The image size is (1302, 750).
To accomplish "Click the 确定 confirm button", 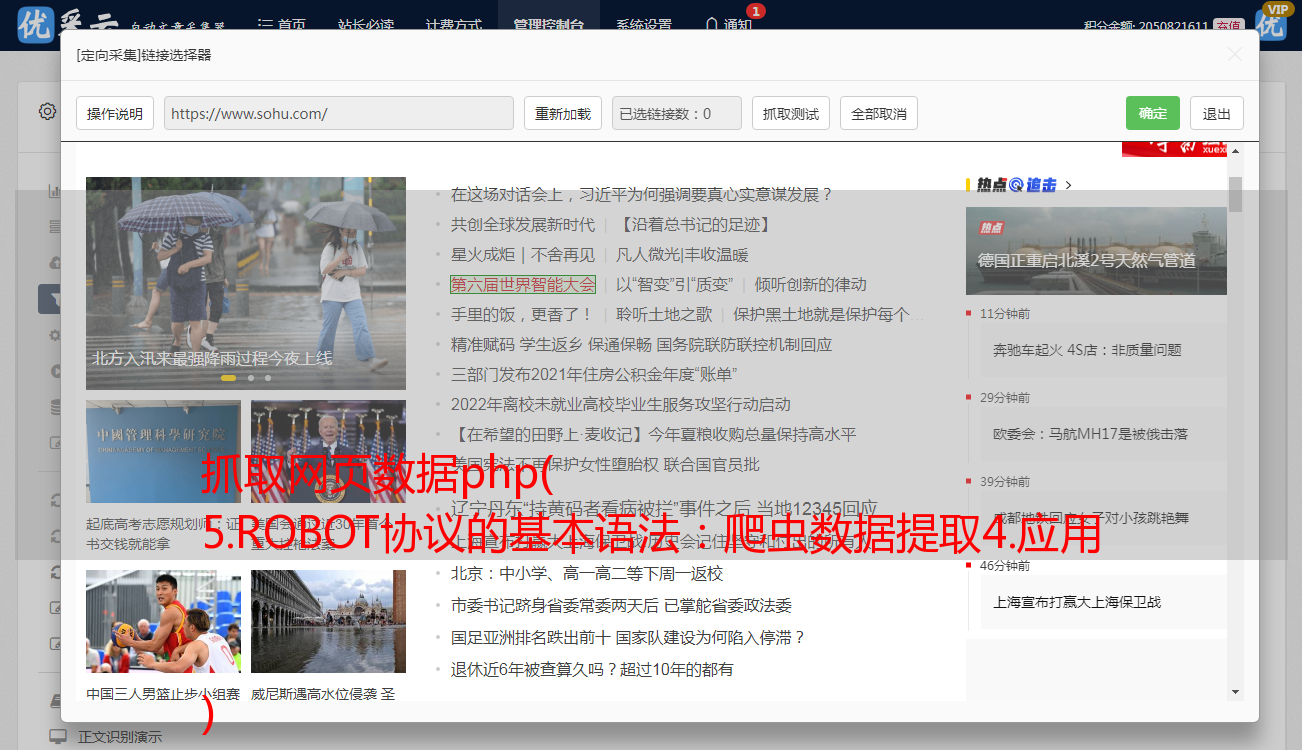I will click(1152, 113).
